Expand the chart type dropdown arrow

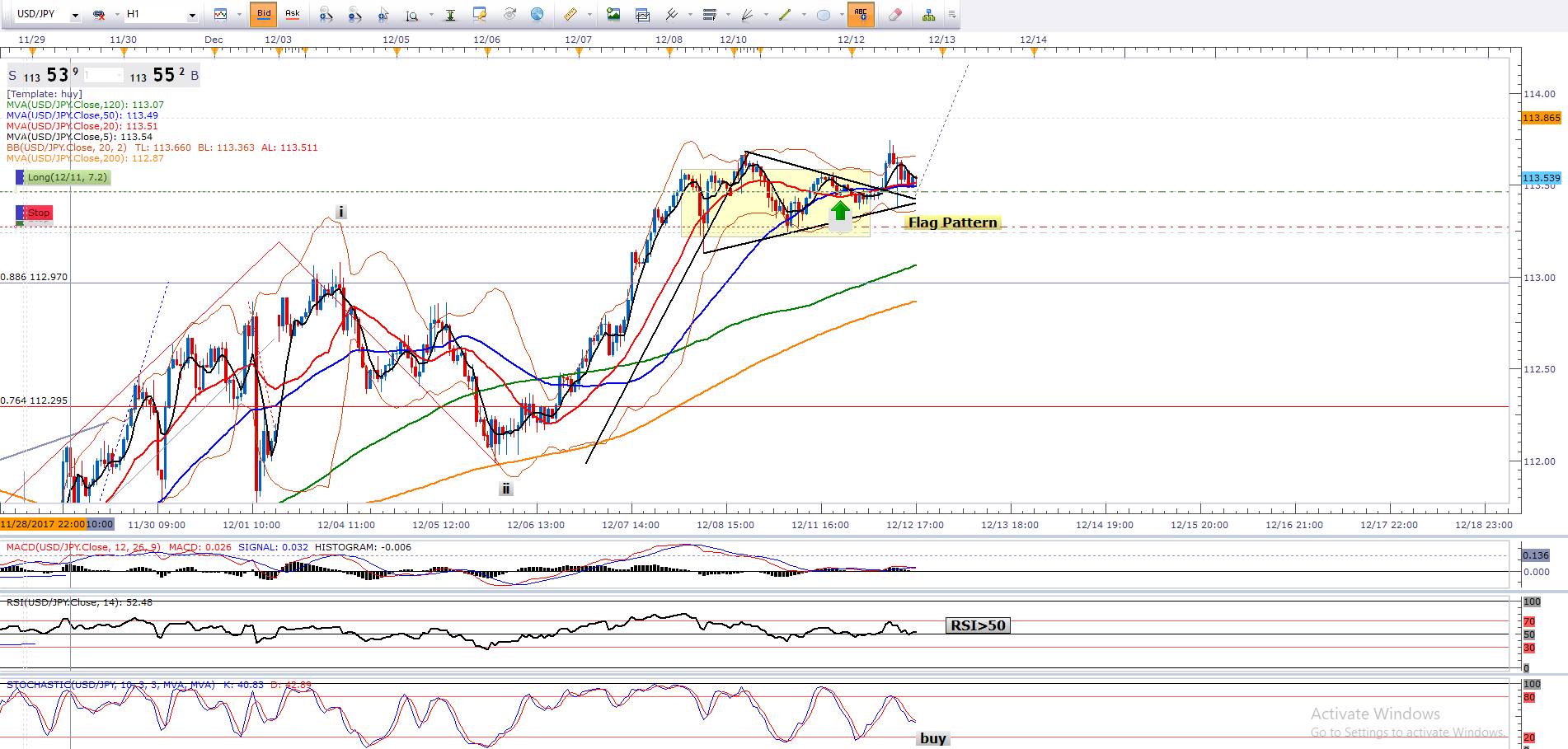pos(239,15)
